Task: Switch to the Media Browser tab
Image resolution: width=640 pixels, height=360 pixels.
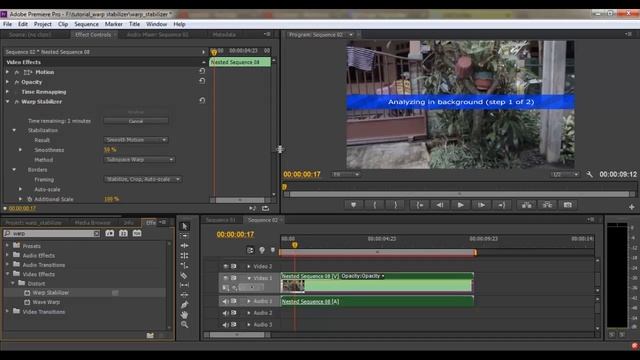Action: pyautogui.click(x=93, y=222)
